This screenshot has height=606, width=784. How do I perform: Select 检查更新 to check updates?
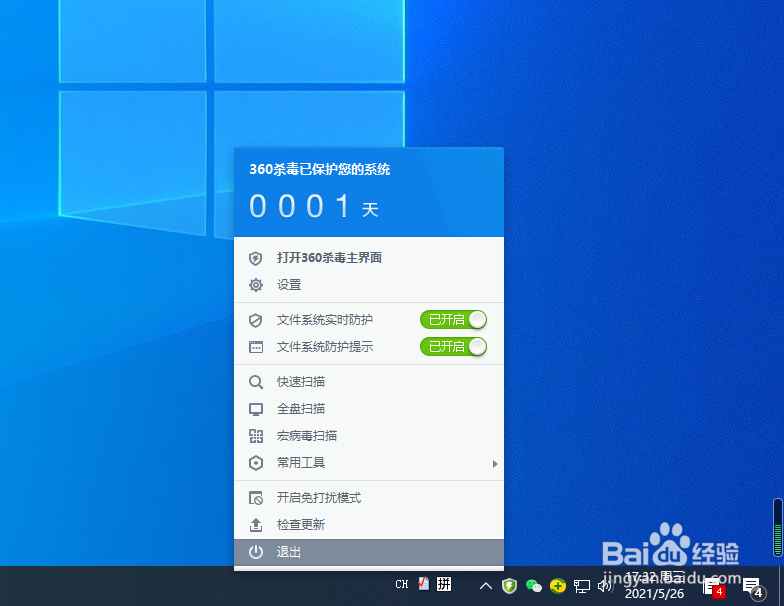368,525
